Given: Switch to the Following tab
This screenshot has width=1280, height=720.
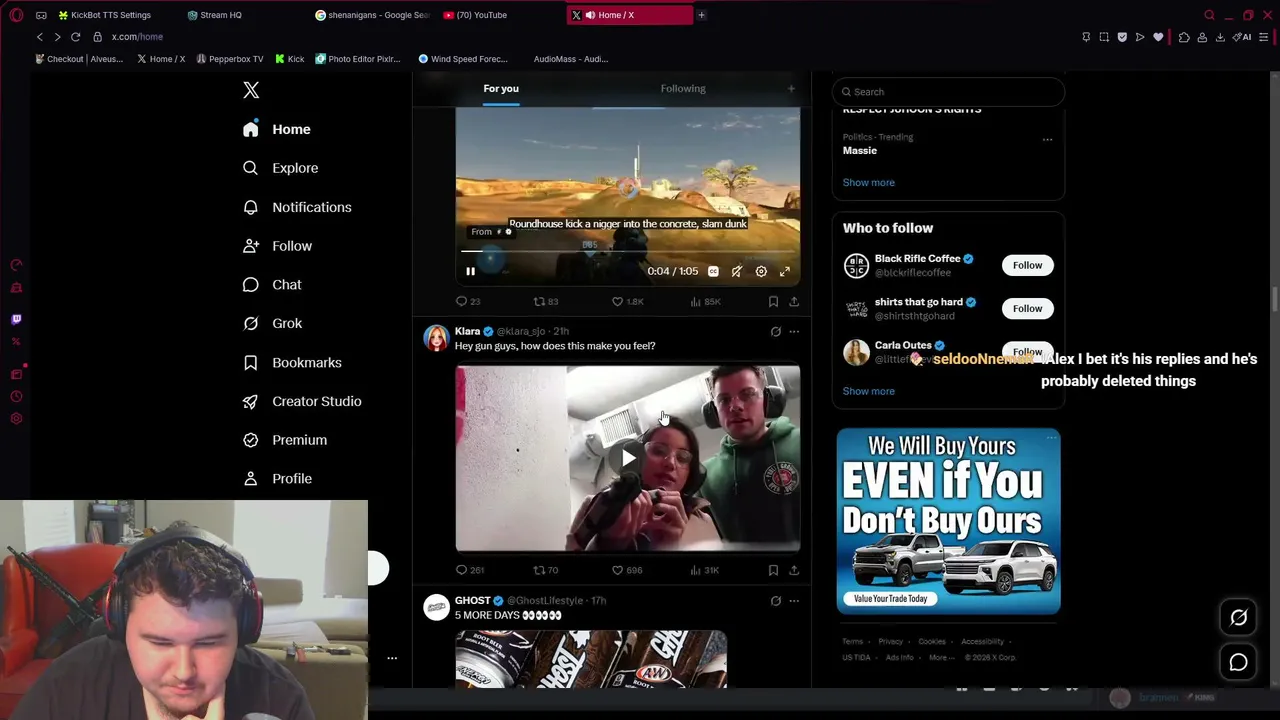Looking at the screenshot, I should click(683, 88).
